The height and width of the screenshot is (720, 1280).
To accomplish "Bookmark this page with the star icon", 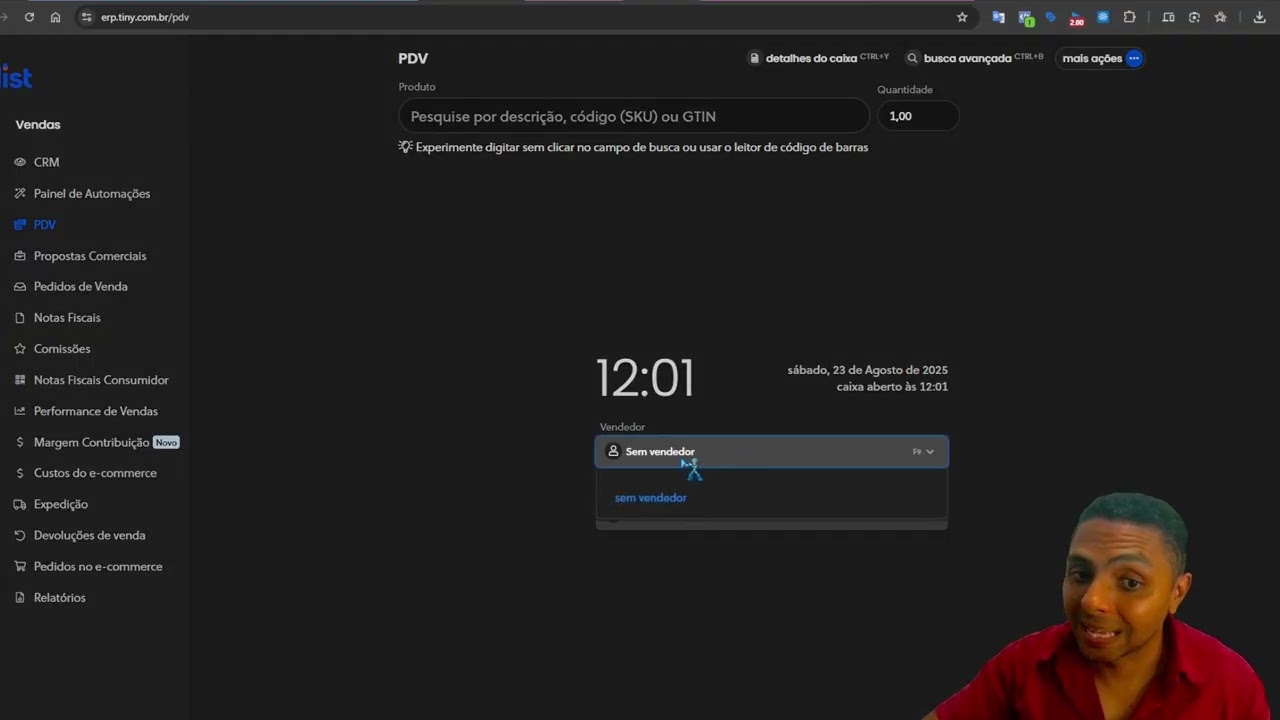I will [x=962, y=17].
